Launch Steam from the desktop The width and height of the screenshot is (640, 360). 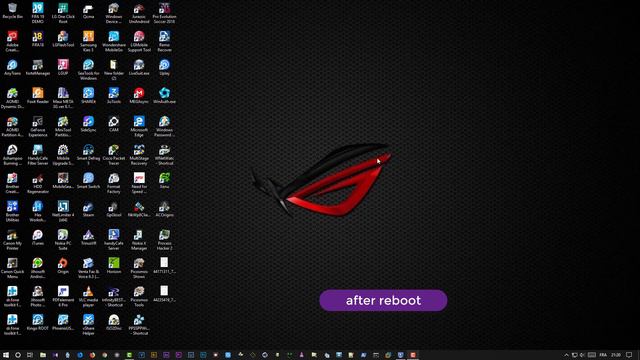[88, 209]
